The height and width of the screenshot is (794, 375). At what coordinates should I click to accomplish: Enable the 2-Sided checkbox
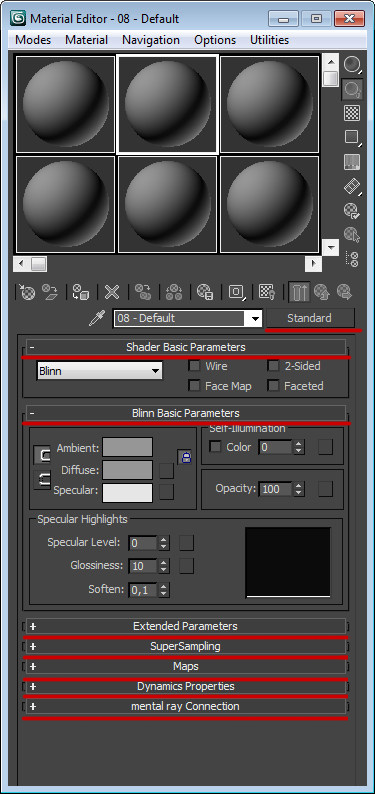pyautogui.click(x=273, y=366)
